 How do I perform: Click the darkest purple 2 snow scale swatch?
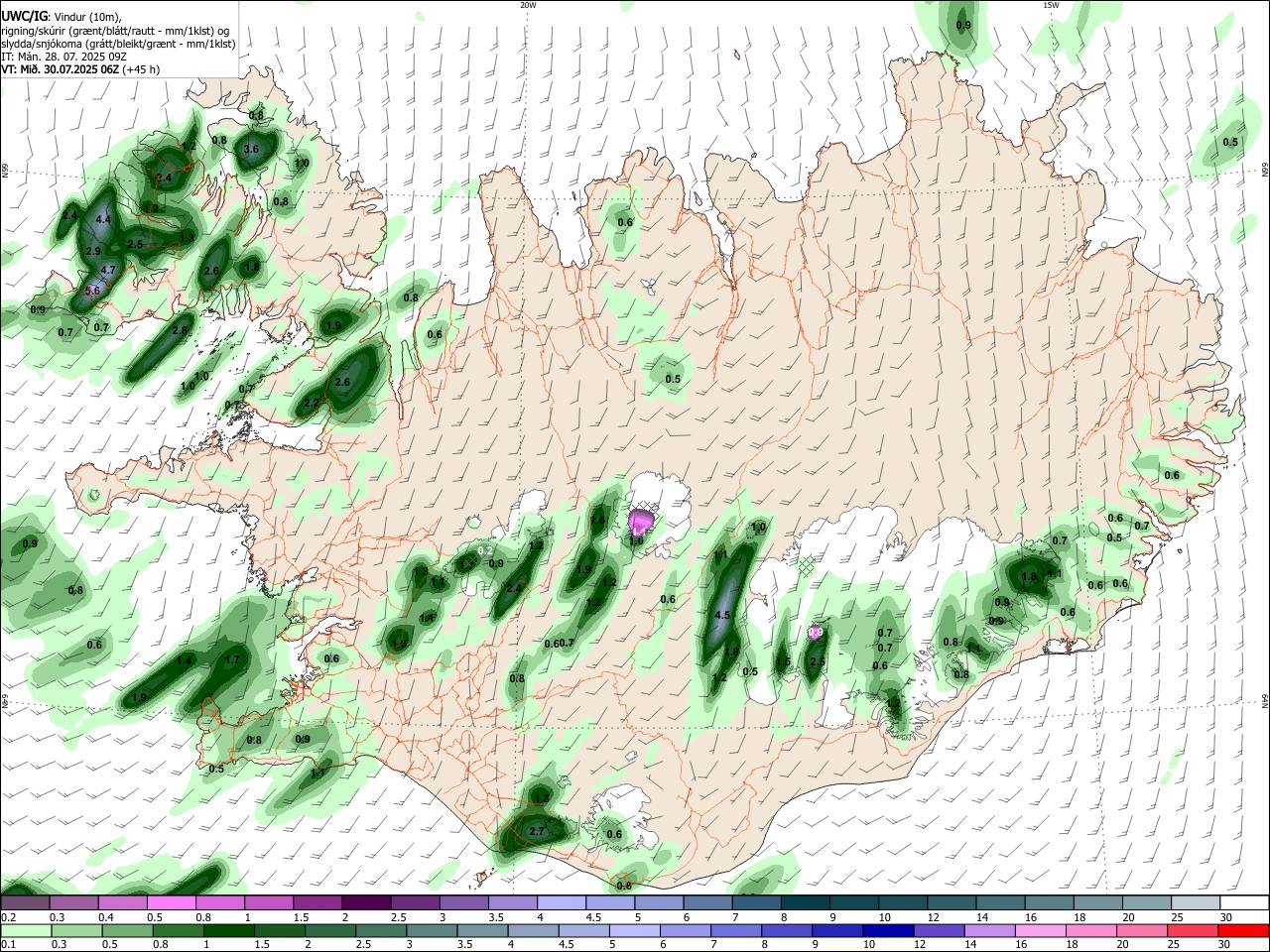366,902
